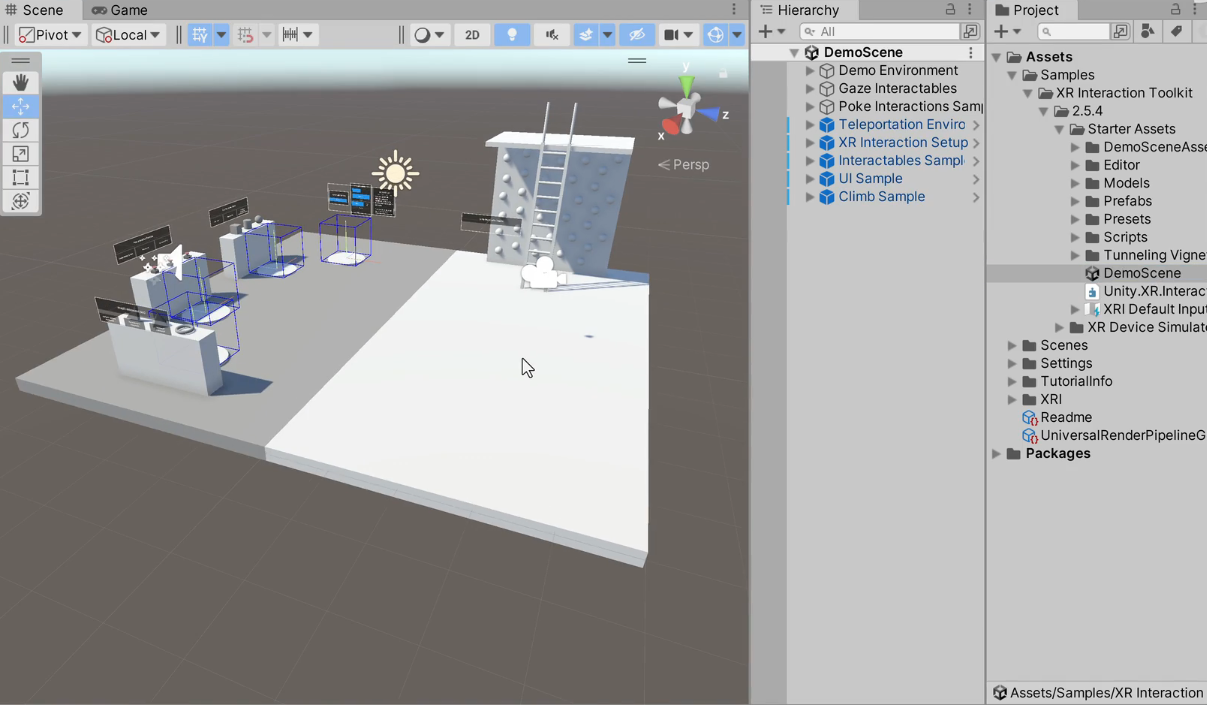Open the Hierarchy panel options menu

(x=969, y=10)
